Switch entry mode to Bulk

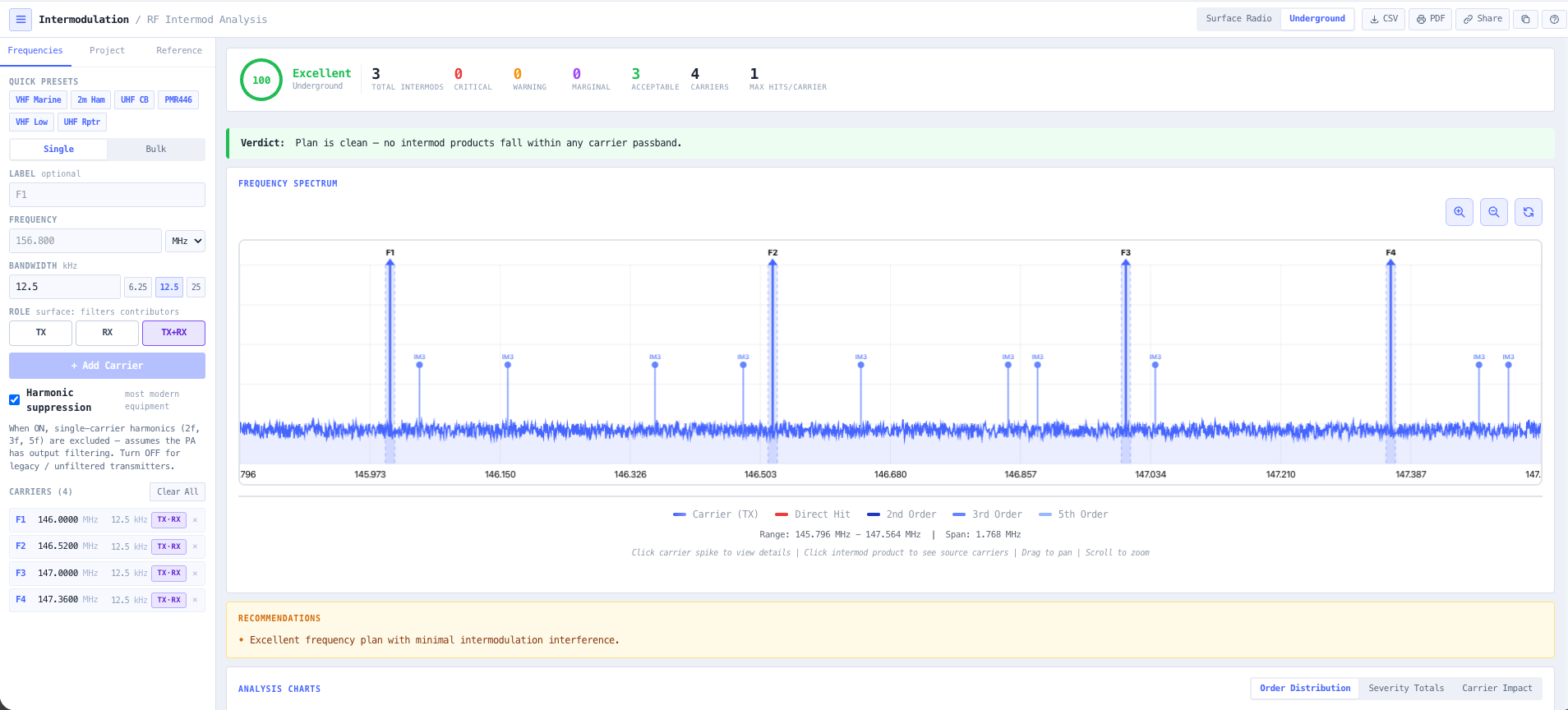click(x=156, y=150)
